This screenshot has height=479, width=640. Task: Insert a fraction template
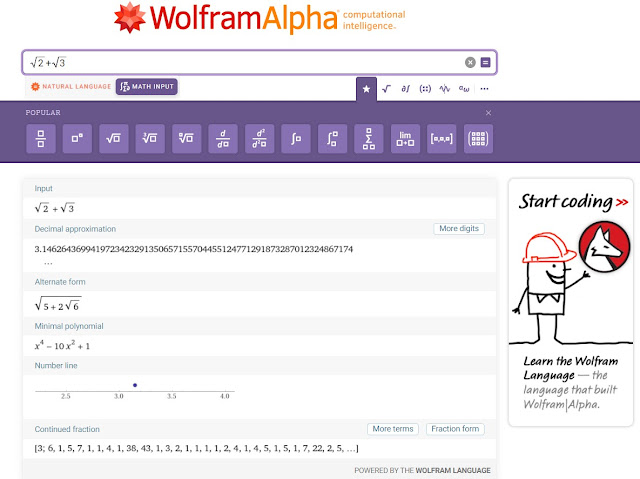click(x=41, y=139)
